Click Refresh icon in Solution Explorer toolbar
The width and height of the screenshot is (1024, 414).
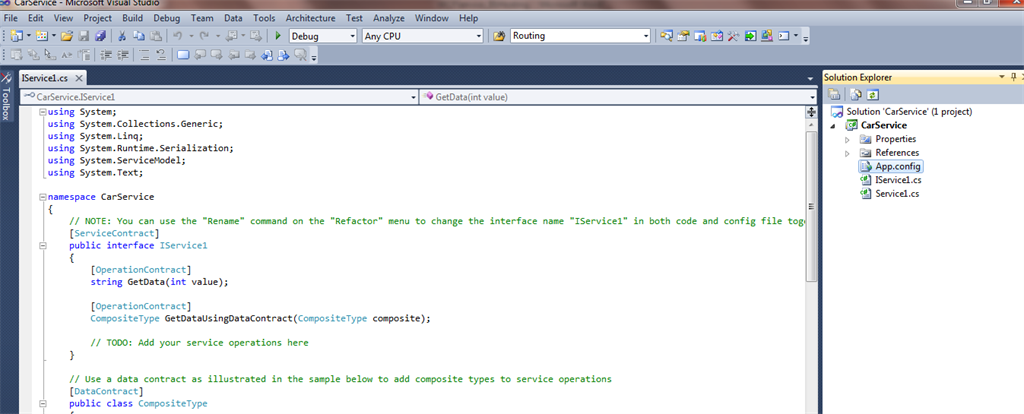click(872, 95)
